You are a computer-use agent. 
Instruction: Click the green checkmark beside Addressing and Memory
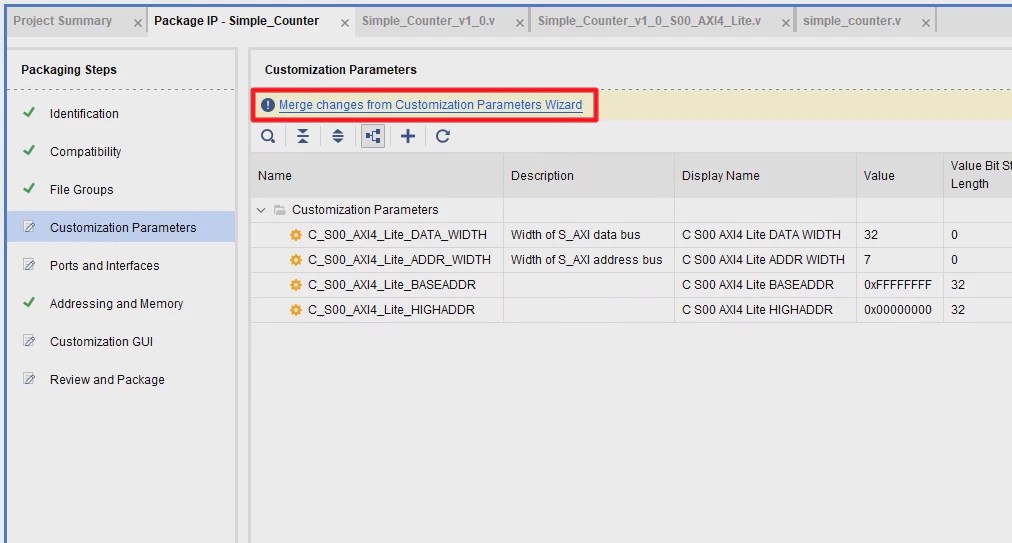pyautogui.click(x=29, y=302)
